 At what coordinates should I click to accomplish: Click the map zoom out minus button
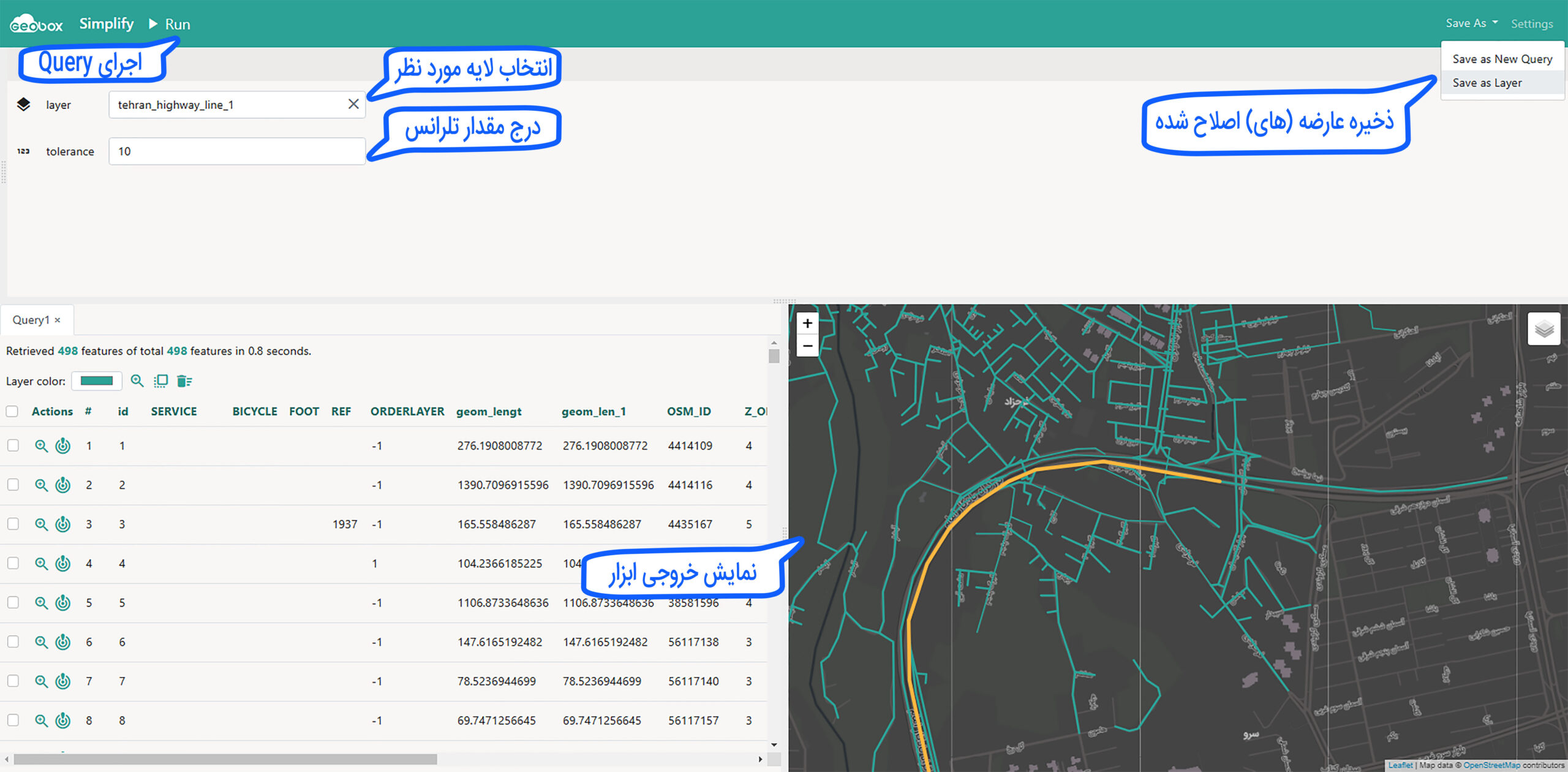click(807, 346)
